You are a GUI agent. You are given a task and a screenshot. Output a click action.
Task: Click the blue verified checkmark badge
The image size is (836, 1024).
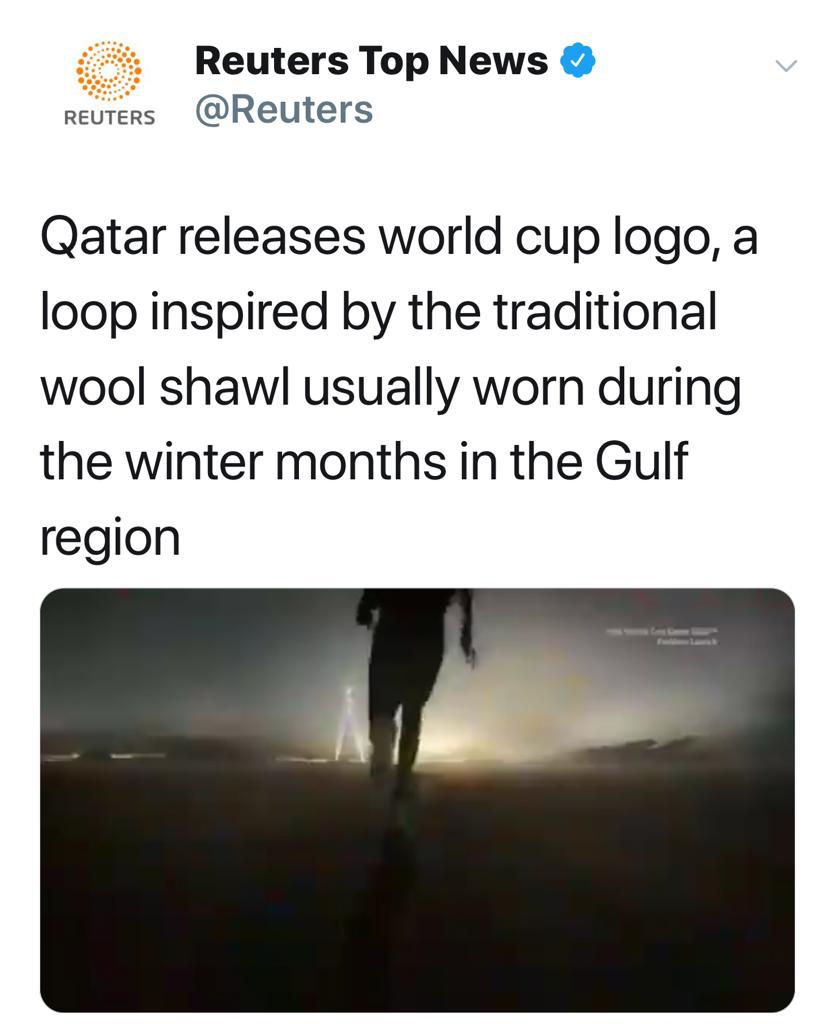tap(578, 61)
